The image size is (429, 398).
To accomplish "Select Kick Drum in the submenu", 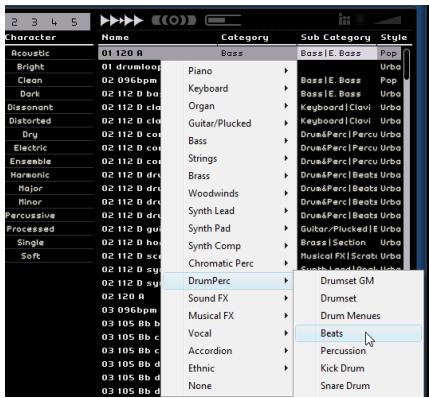I will click(358, 368).
